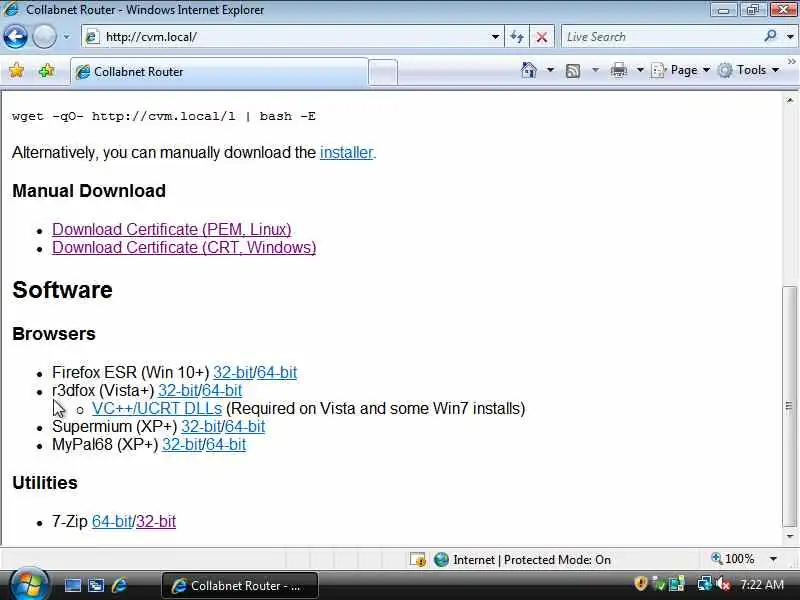Viewport: 800px width, 600px height.
Task: Open the Tools menu
Action: pos(748,70)
